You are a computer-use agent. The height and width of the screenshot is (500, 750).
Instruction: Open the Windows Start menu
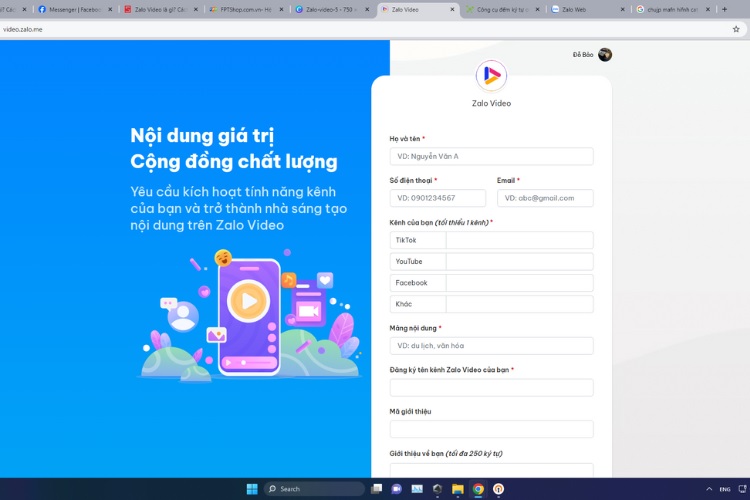pos(252,489)
